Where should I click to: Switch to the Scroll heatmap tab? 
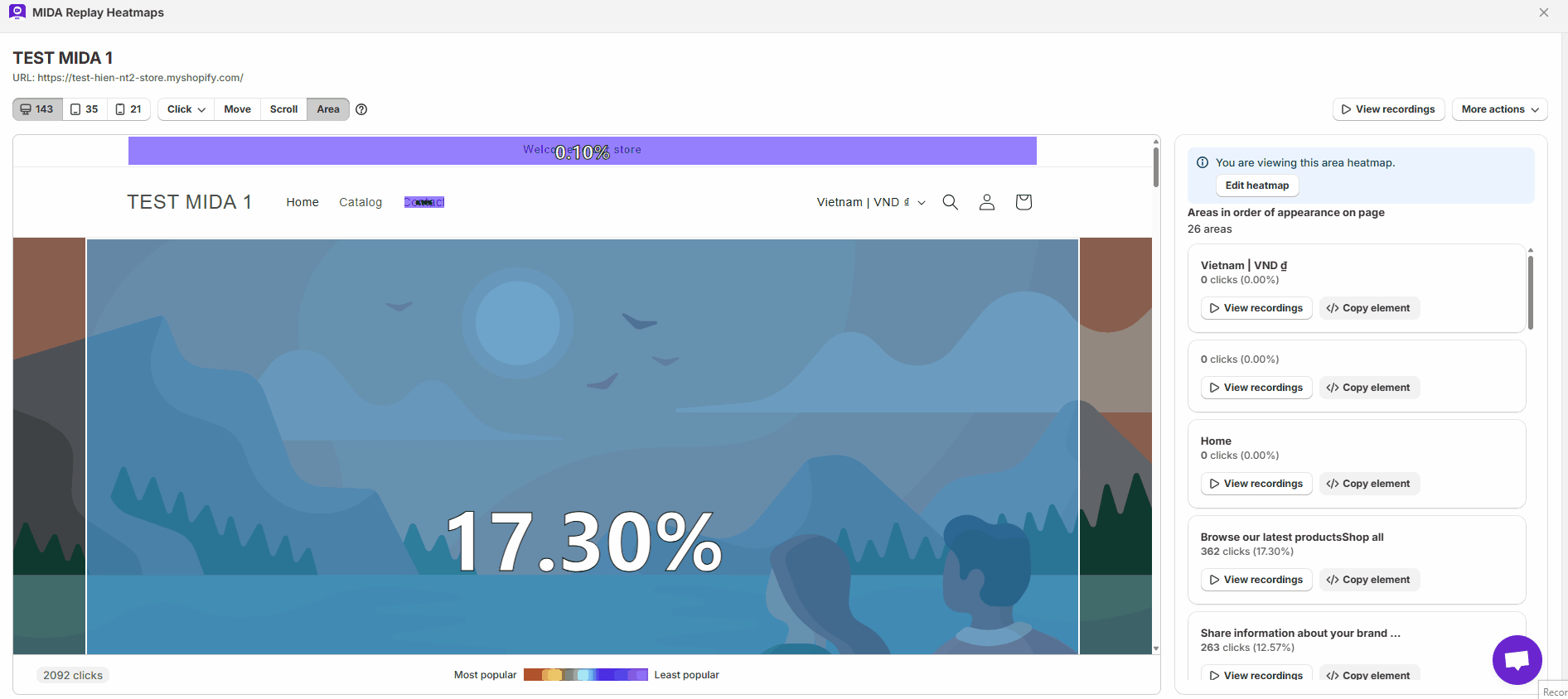[283, 109]
